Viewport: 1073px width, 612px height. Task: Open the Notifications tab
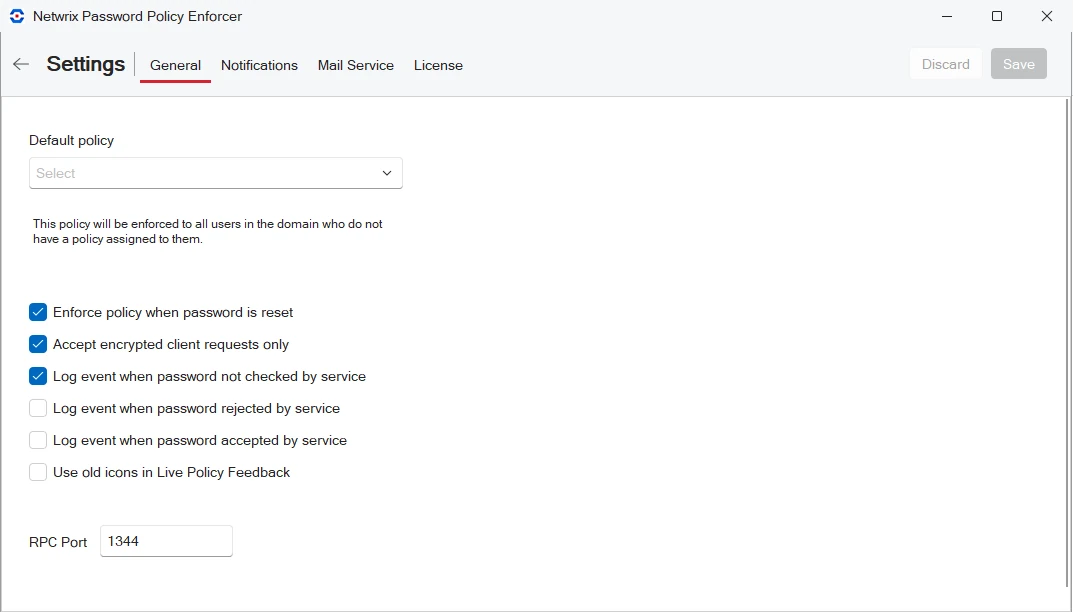259,65
